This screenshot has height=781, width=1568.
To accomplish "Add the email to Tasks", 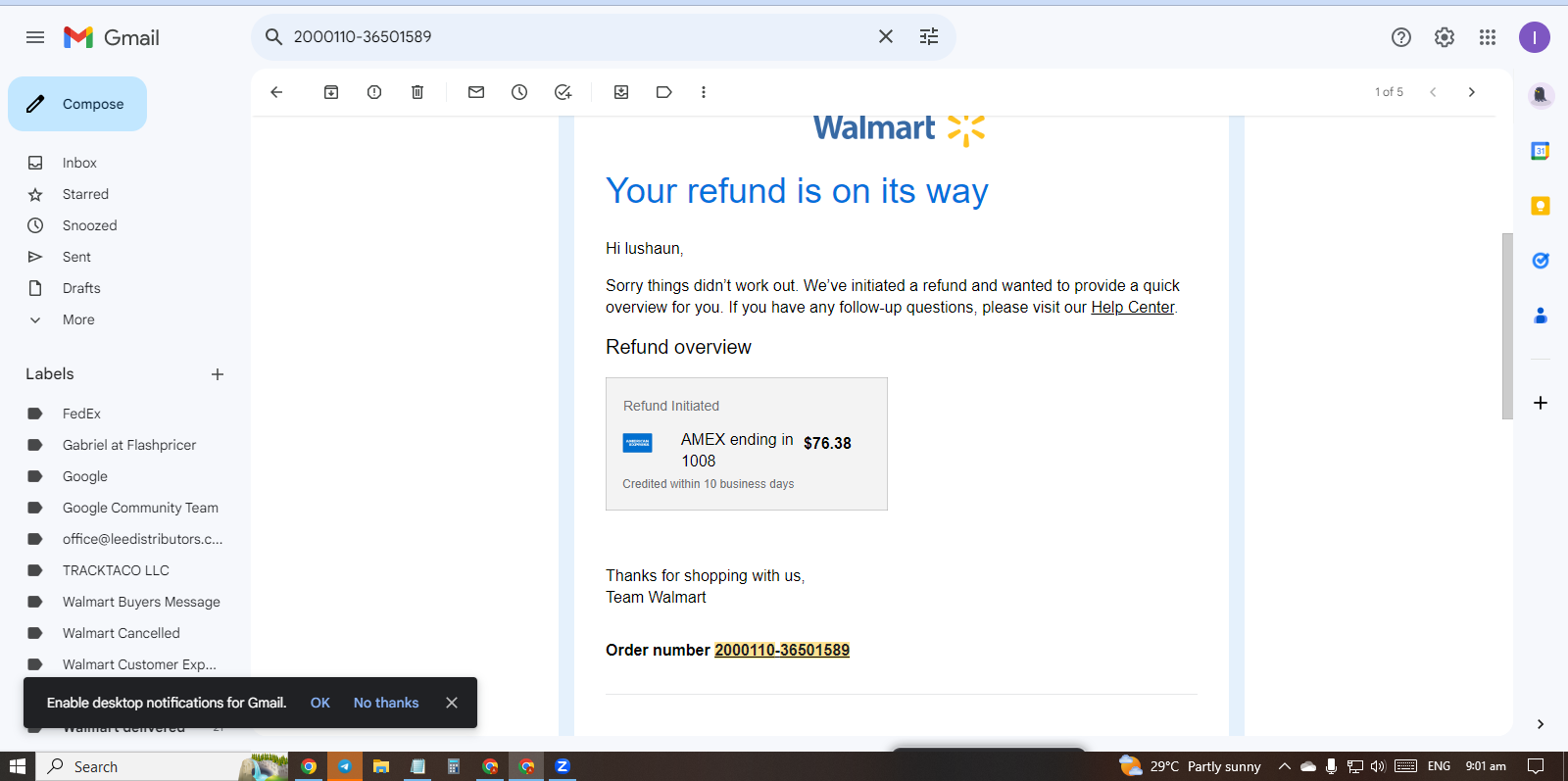I will (x=563, y=92).
